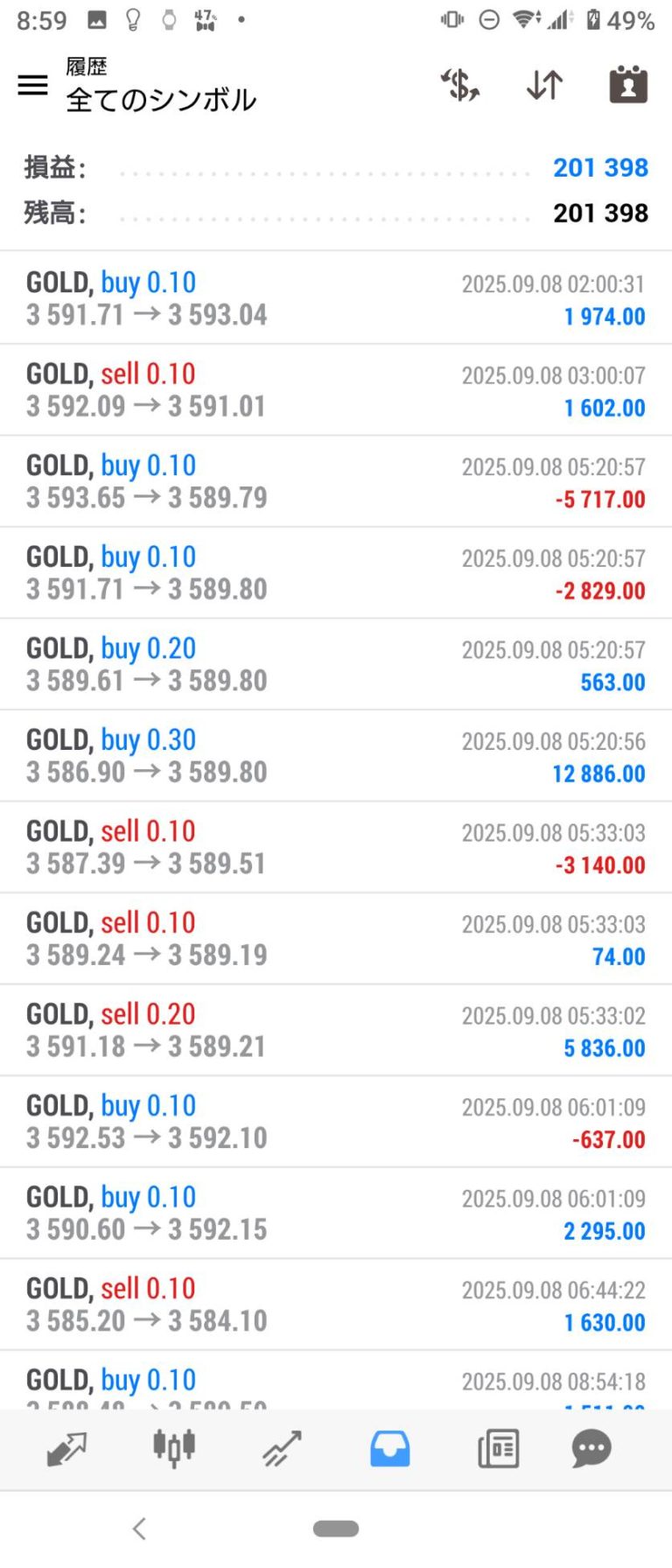Tap the sort arrows icon
672x1568 pixels.
(x=544, y=85)
